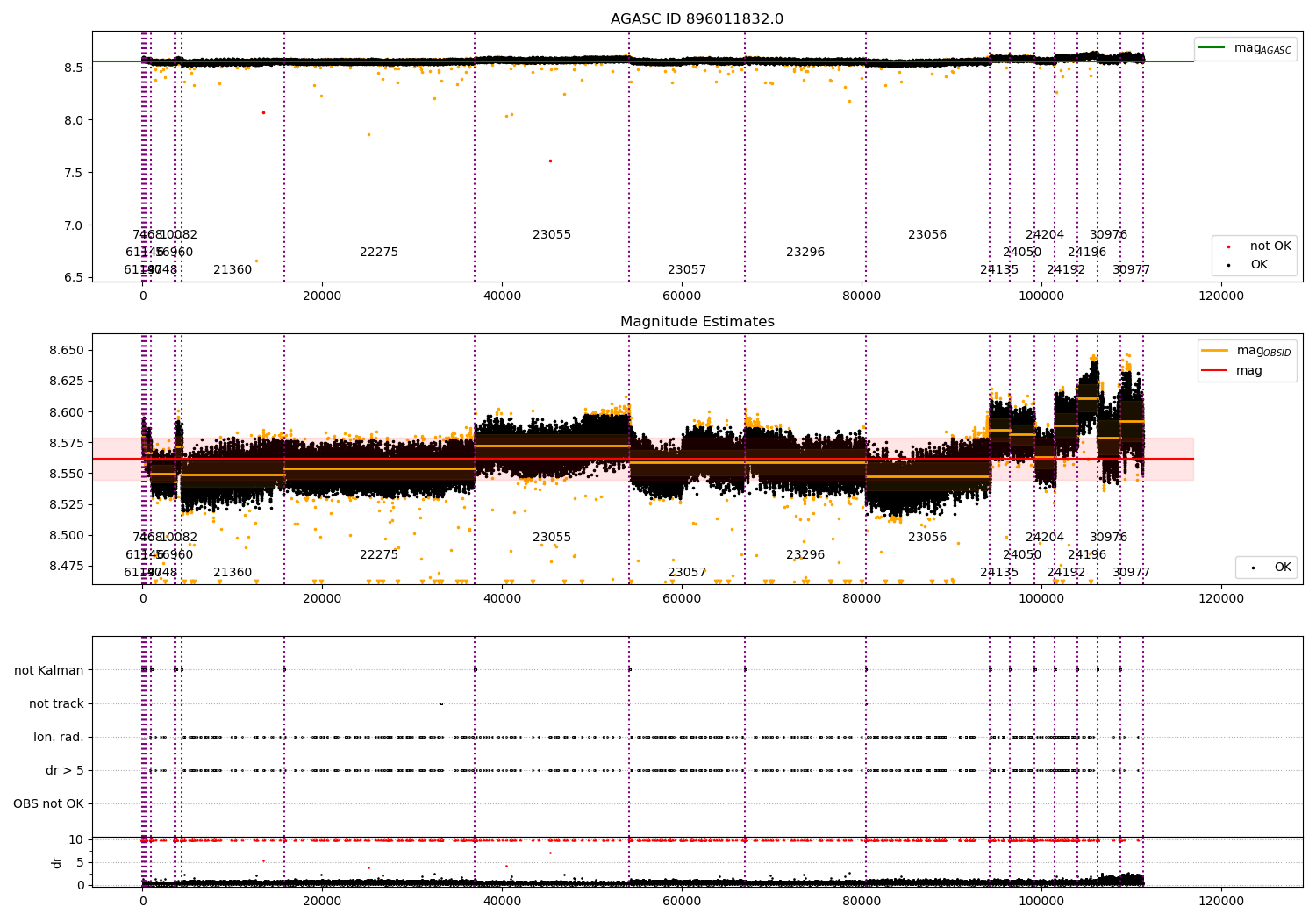
Task: Click obsid label 23057 in Magnitude Estimates plot
Action: [x=687, y=573]
